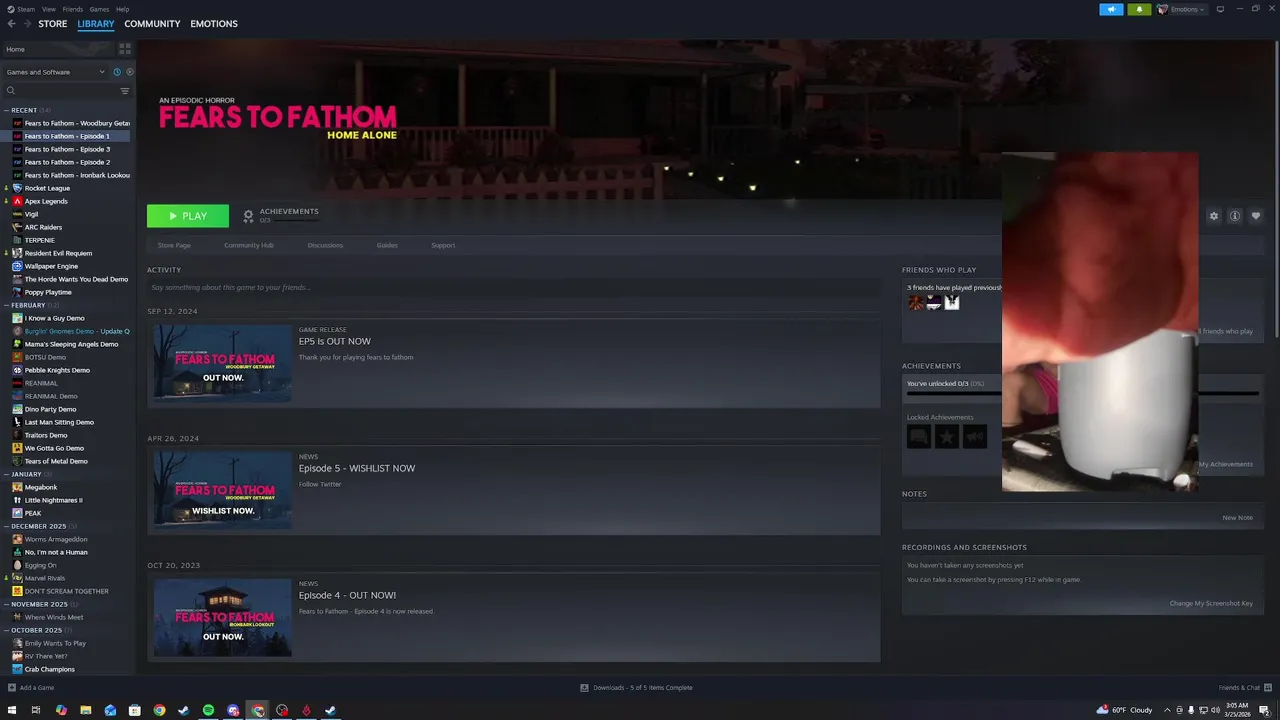
Task: Collapse the JANUARY category
Action: tap(26, 474)
